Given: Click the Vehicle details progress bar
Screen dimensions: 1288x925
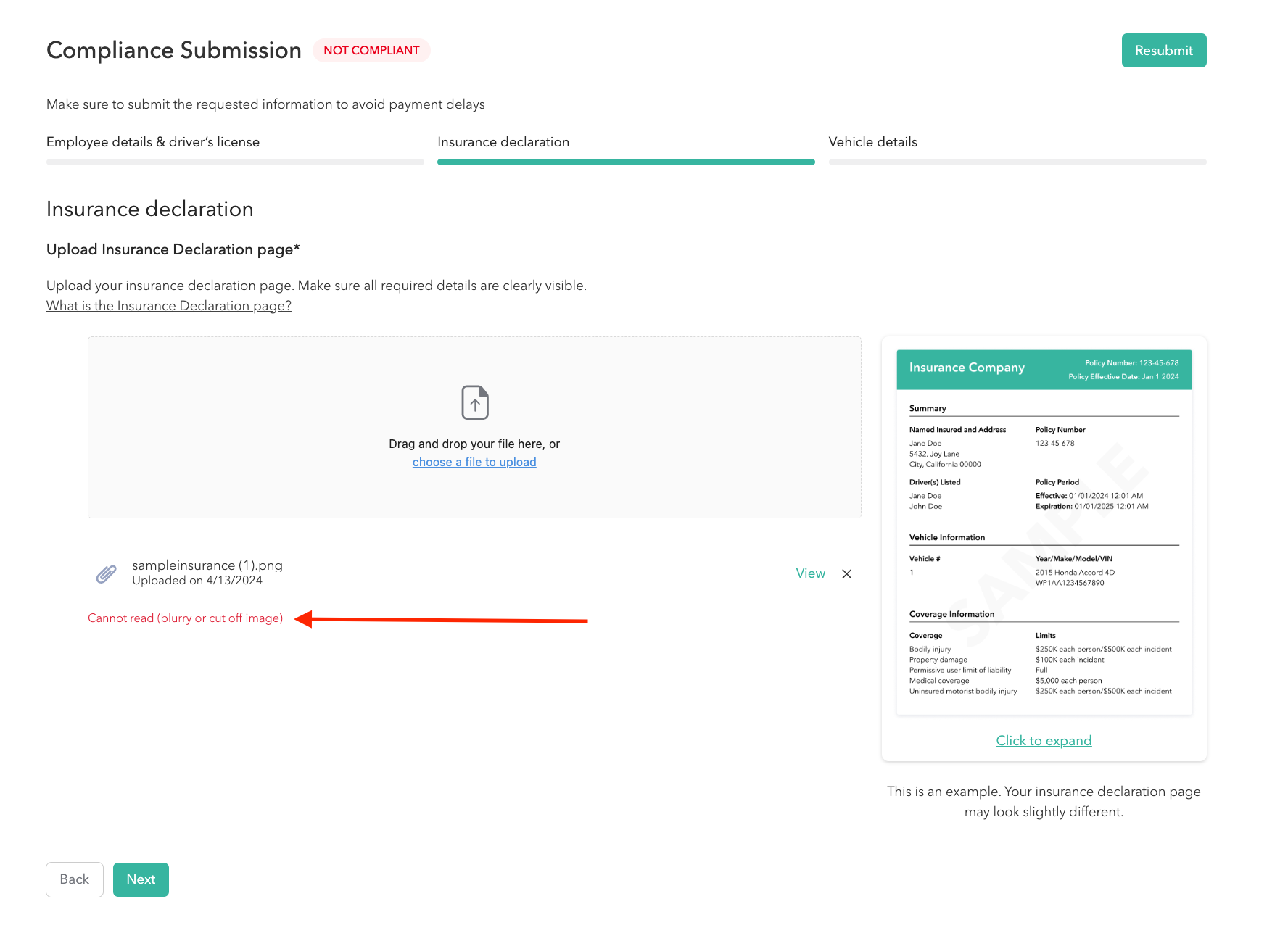Looking at the screenshot, I should 1017,162.
